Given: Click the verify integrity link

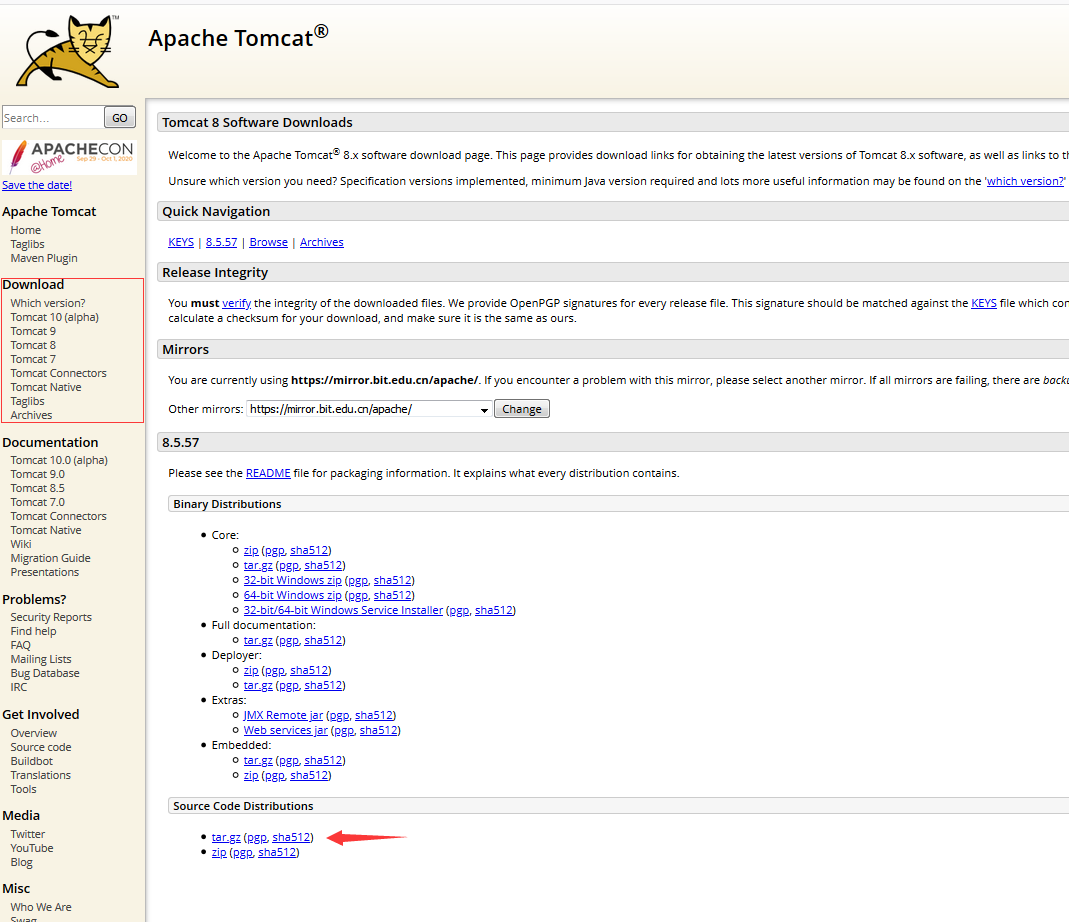Looking at the screenshot, I should point(236,303).
